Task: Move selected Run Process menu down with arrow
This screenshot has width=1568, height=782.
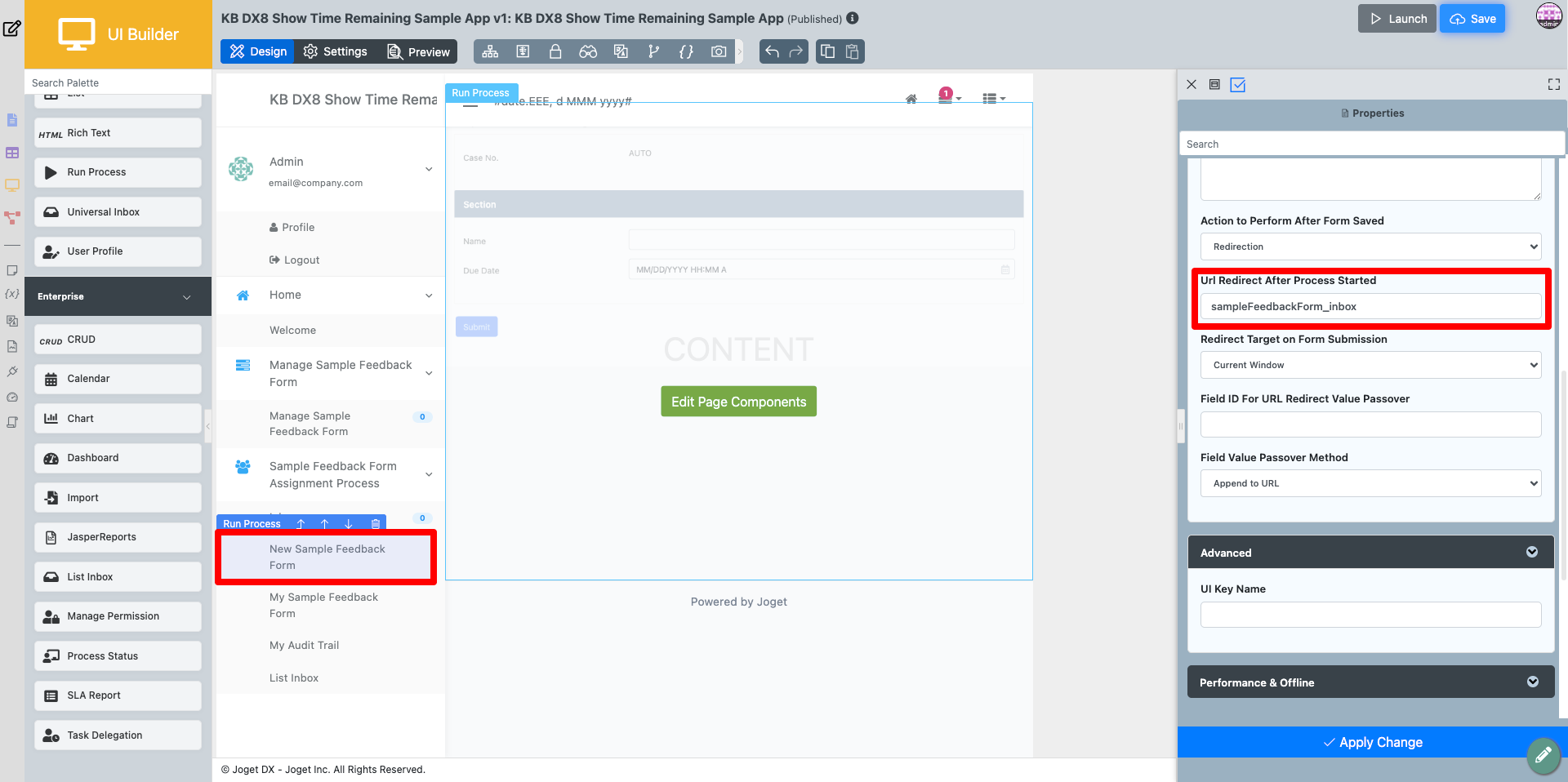Action: [349, 524]
